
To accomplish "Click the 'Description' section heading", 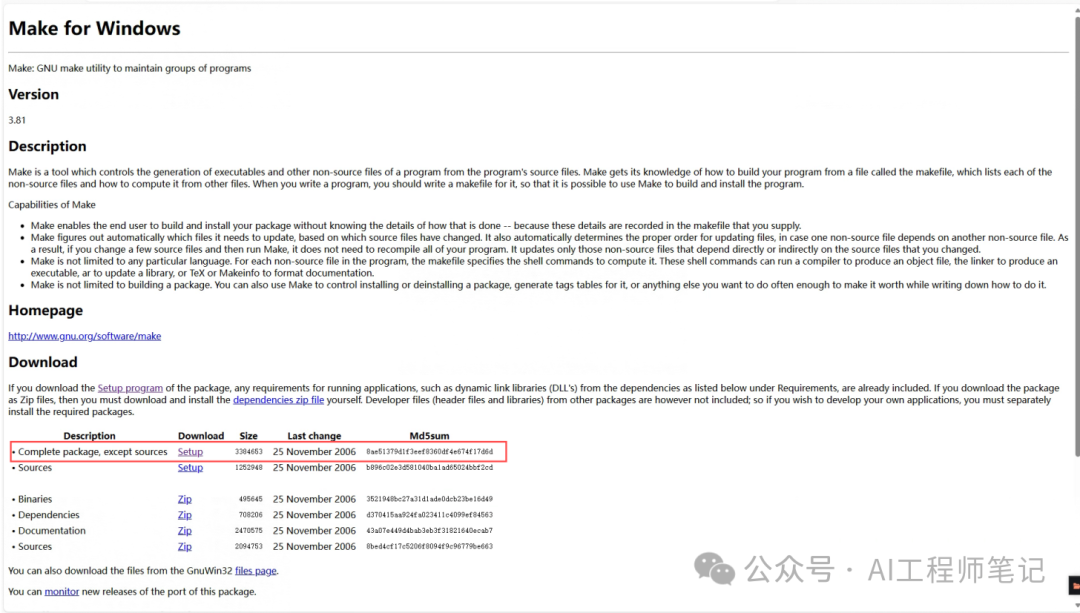I will pos(48,146).
